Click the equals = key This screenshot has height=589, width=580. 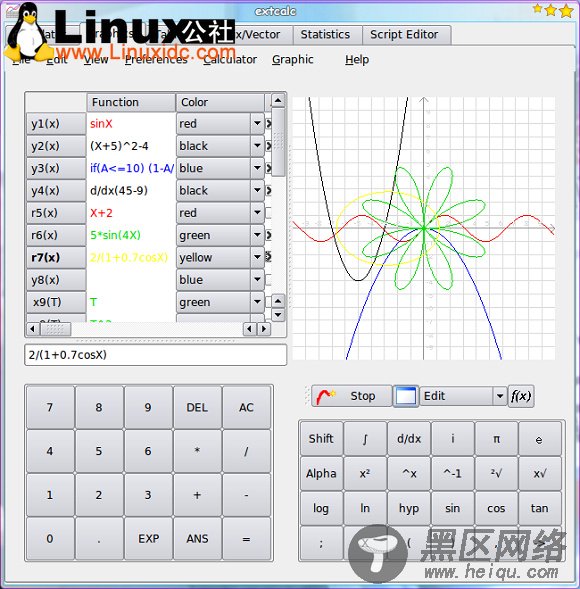click(246, 539)
